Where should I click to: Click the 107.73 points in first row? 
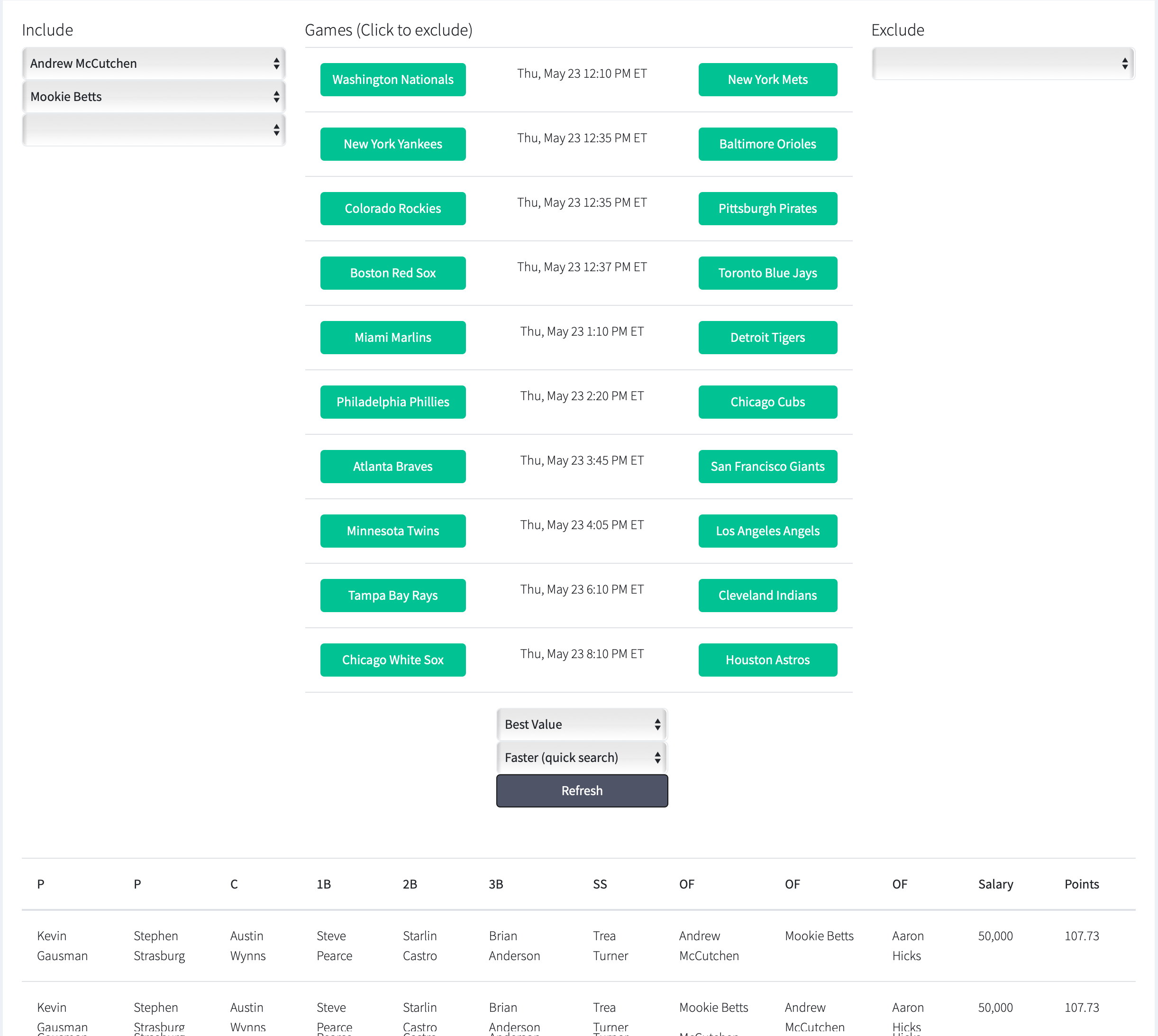point(1082,936)
